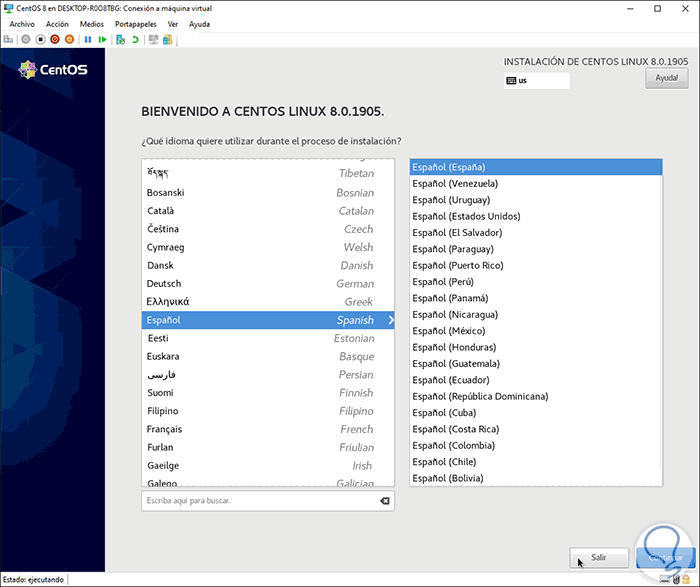Select Català language
The image size is (700, 587).
pyautogui.click(x=268, y=211)
